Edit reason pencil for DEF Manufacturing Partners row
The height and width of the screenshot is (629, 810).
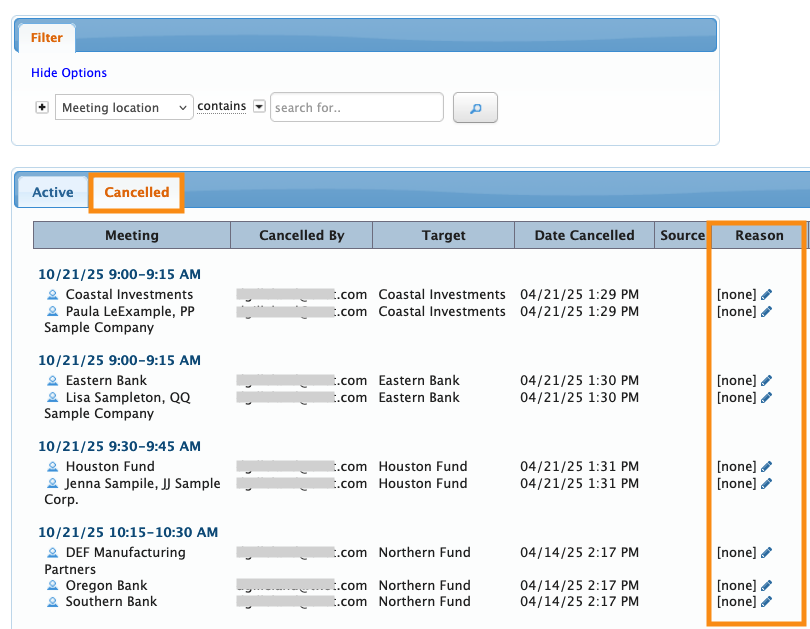pyautogui.click(x=767, y=553)
